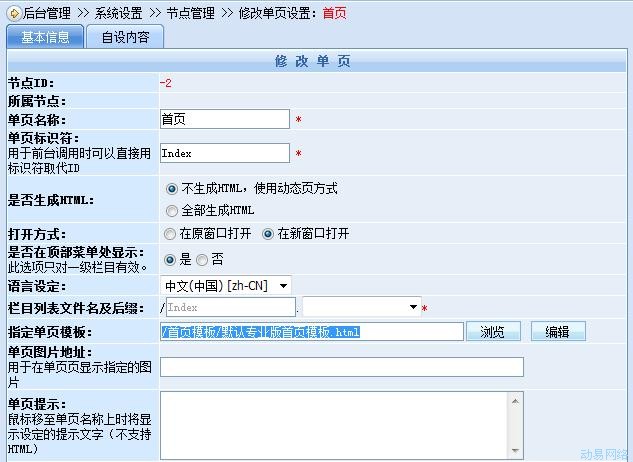Open the 后台管理 breadcrumb link

(x=48, y=12)
